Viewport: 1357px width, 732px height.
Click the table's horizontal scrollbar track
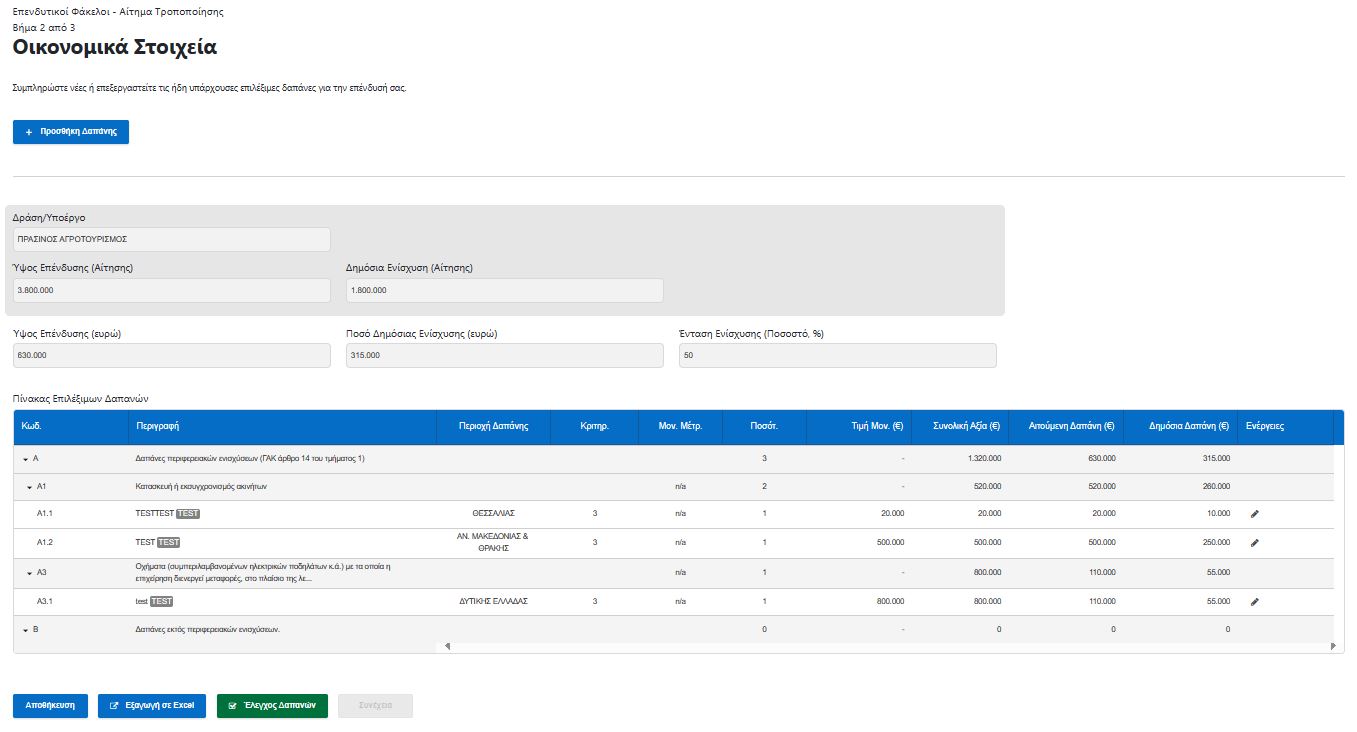point(890,646)
